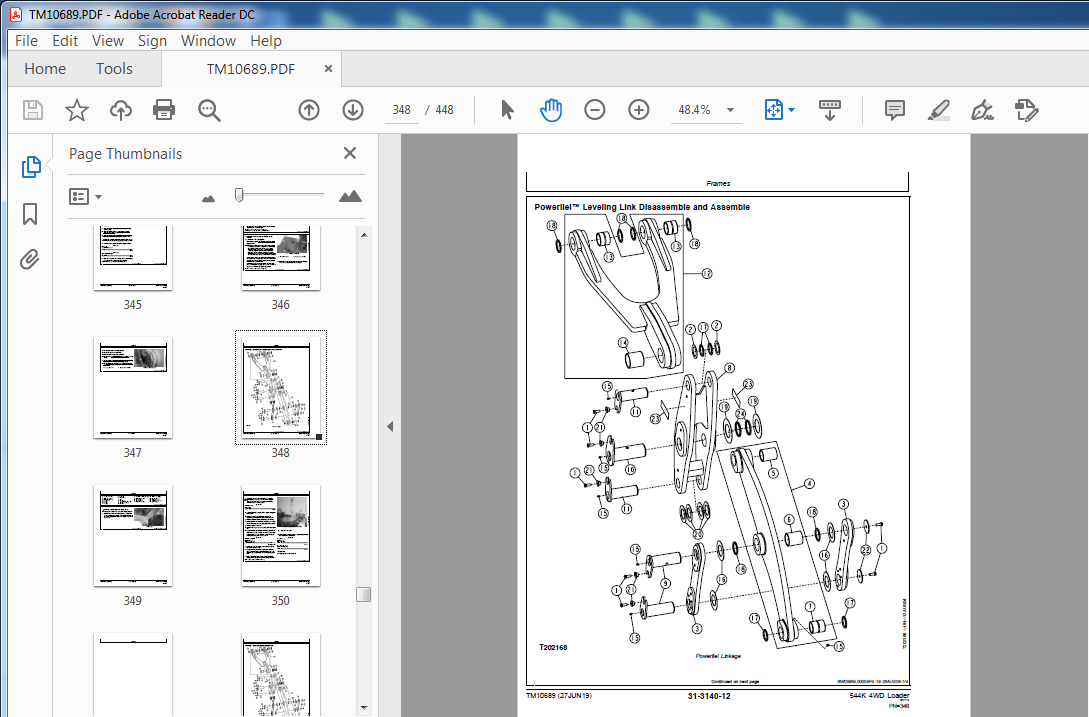Open the zoom level dropdown
Image resolution: width=1089 pixels, height=717 pixels.
click(x=730, y=110)
